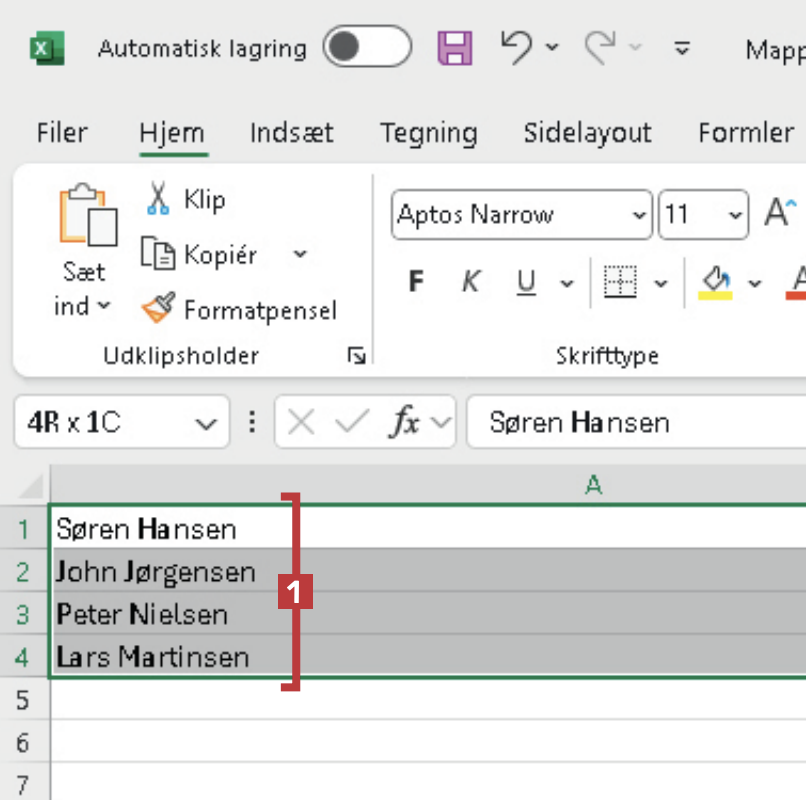
Task: Open the Filer menu
Action: [62, 133]
